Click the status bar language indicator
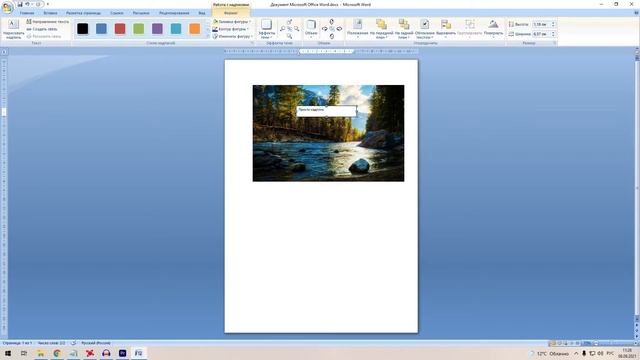This screenshot has height=360, width=640. tap(96, 343)
